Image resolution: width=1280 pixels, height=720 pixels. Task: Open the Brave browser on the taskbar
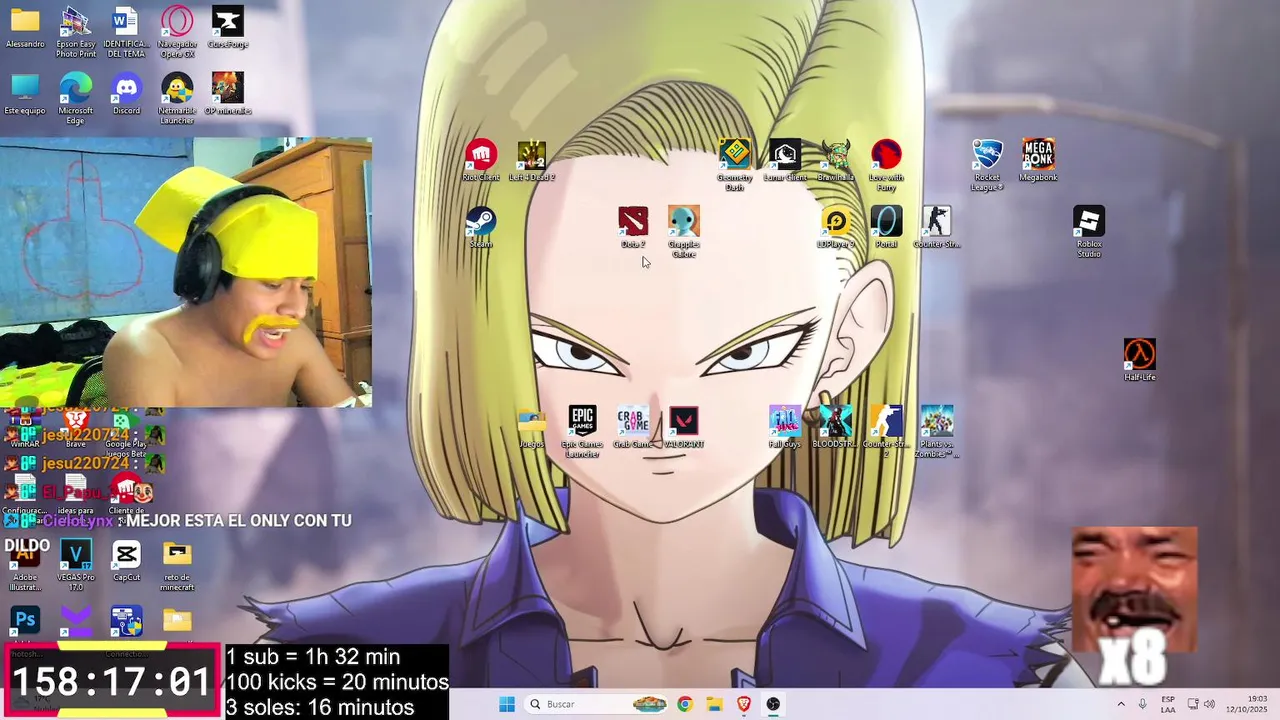[744, 704]
